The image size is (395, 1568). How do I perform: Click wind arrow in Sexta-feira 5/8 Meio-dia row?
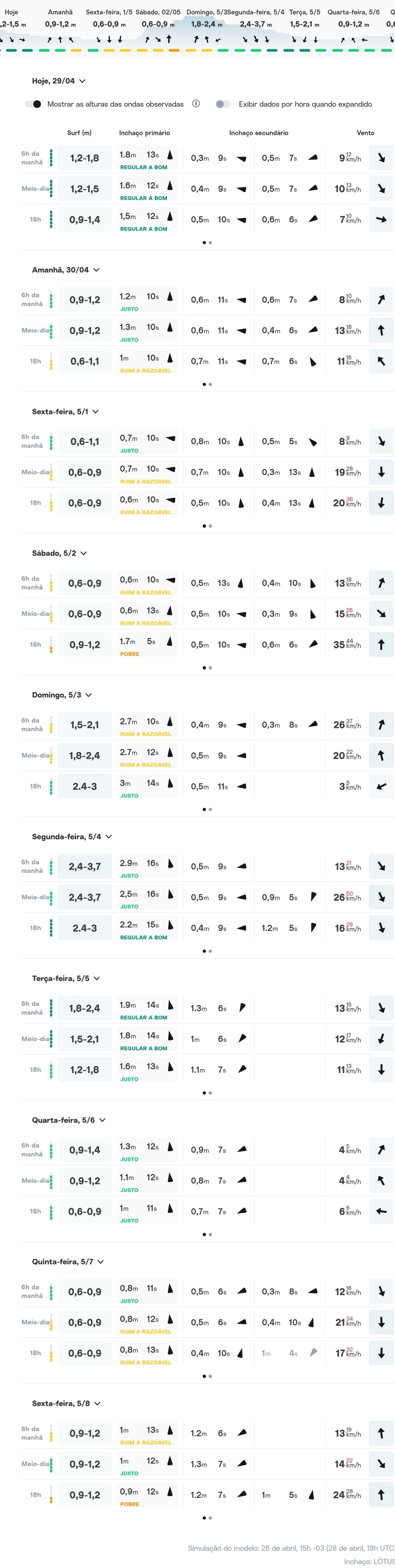(x=381, y=1464)
